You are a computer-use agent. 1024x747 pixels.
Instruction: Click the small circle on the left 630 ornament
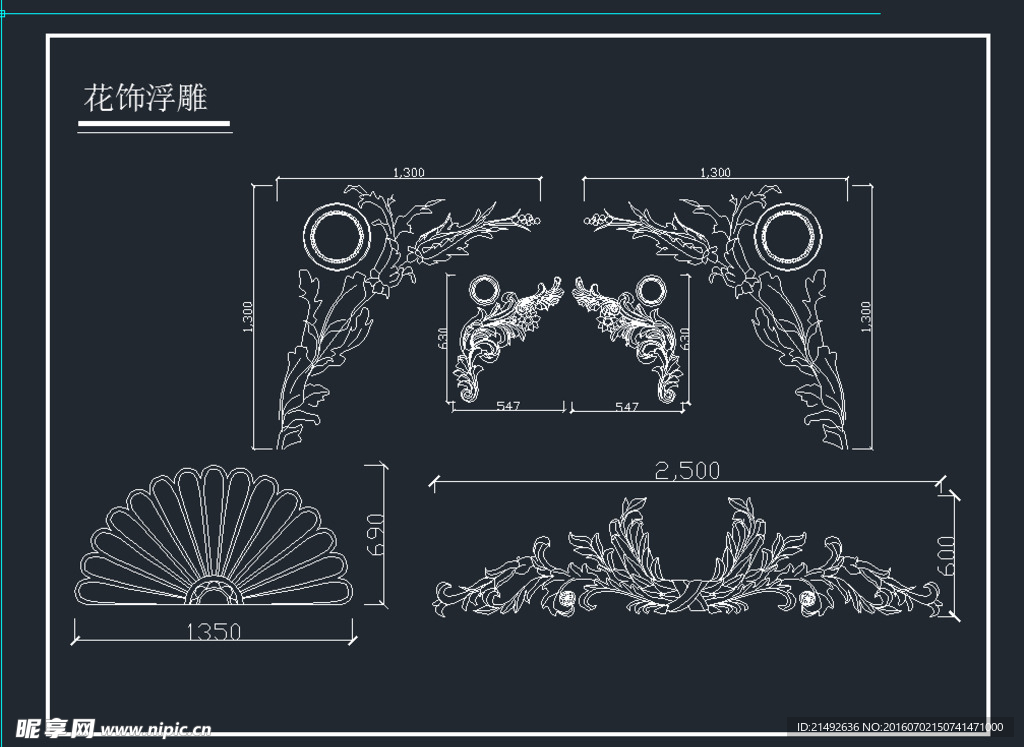[x=484, y=289]
